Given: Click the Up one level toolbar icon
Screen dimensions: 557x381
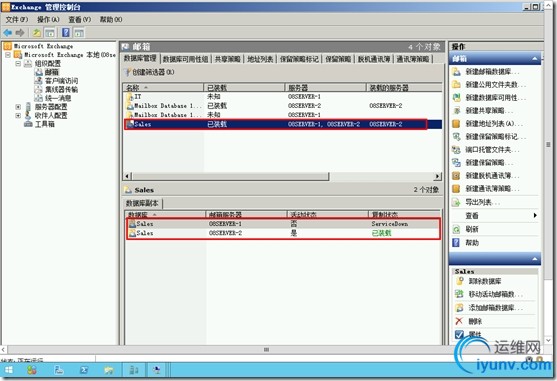Looking at the screenshot, I should coord(37,33).
